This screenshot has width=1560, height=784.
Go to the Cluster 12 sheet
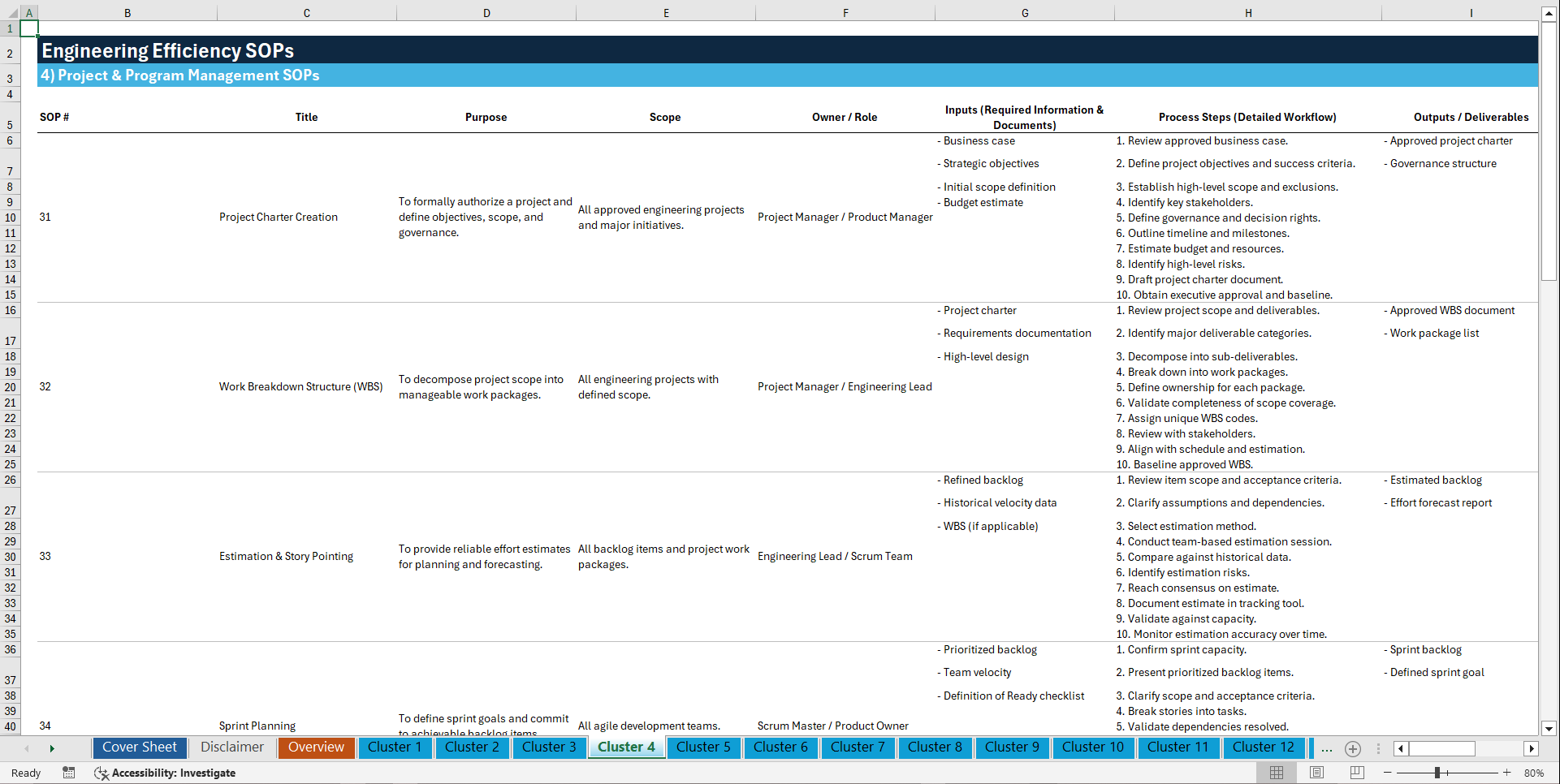1264,747
